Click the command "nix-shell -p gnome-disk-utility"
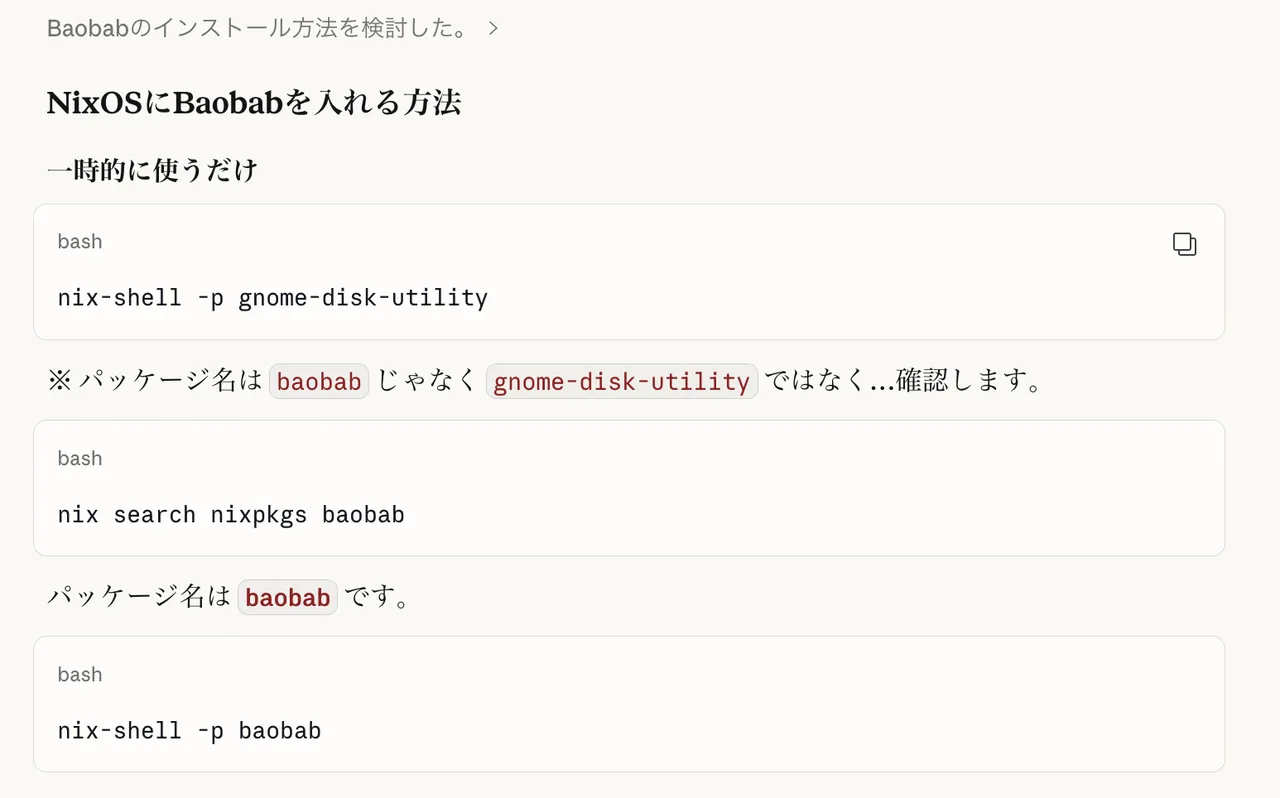 click(x=272, y=298)
